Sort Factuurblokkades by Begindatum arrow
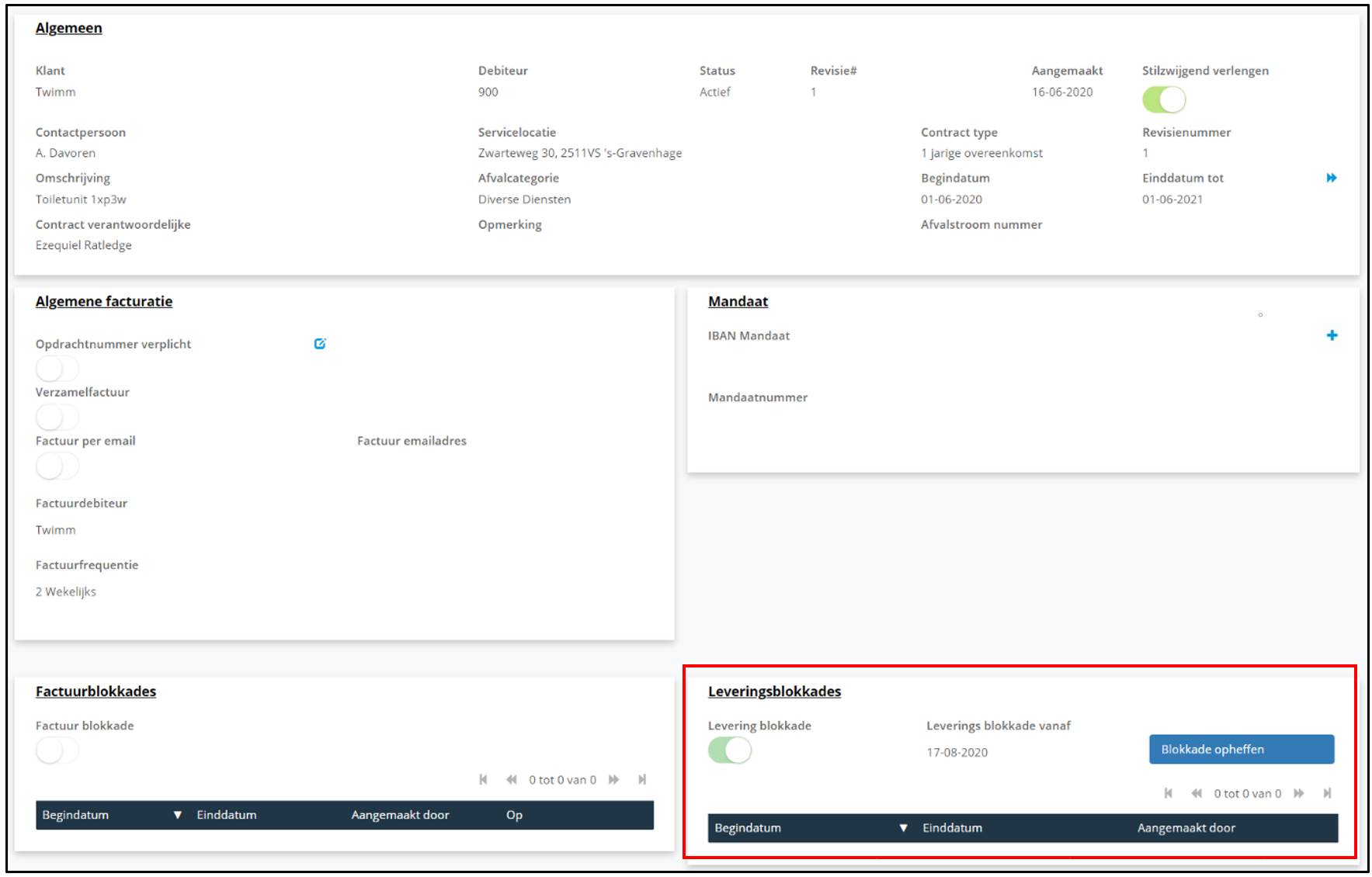 (177, 815)
